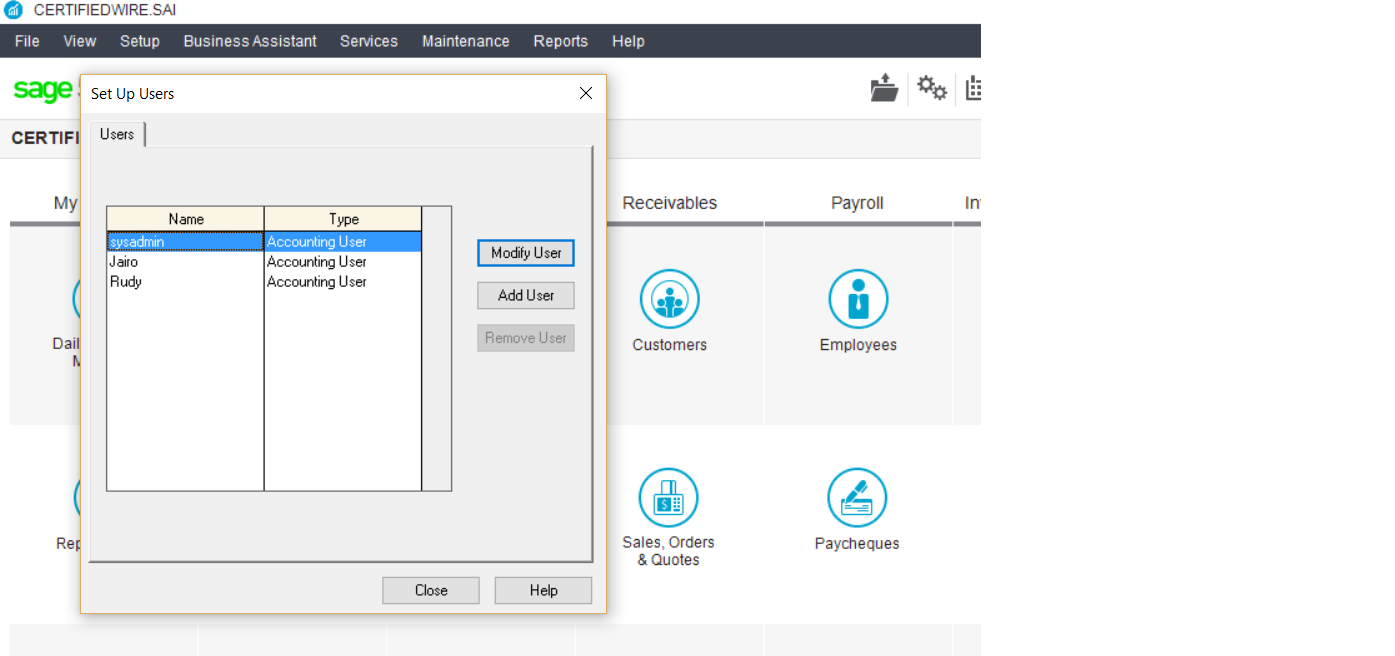This screenshot has height=656, width=1395.
Task: Click the open company folder toolbar icon
Action: [884, 88]
